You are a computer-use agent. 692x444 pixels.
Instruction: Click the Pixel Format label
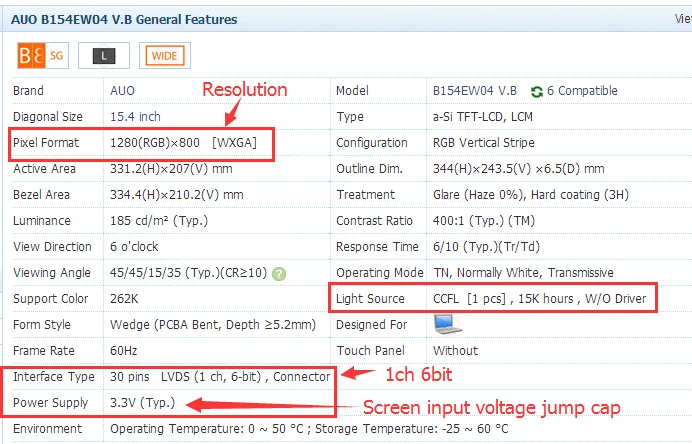(x=46, y=143)
